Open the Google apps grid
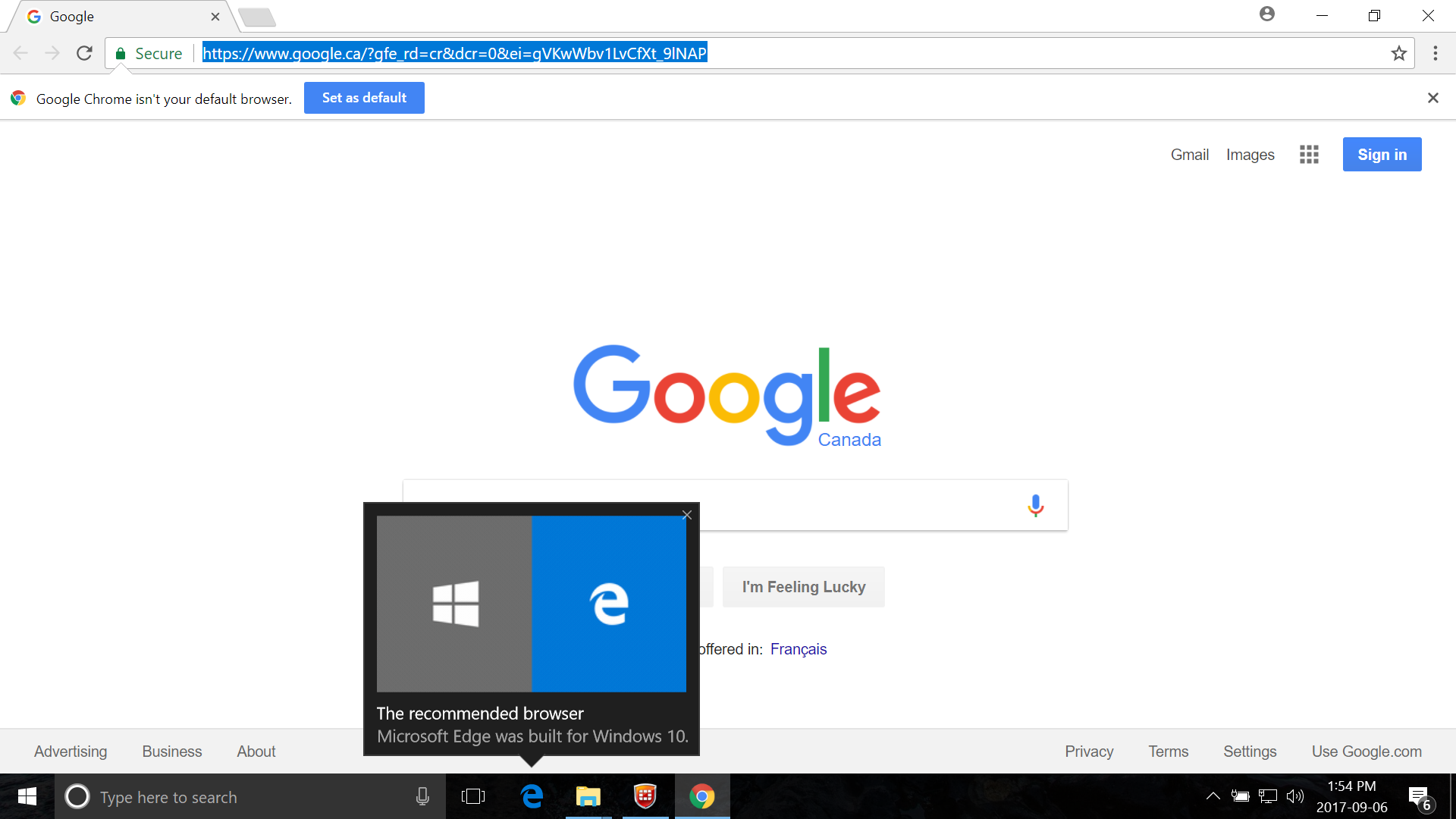Screen dimensions: 1456x819 pyautogui.click(x=1309, y=155)
